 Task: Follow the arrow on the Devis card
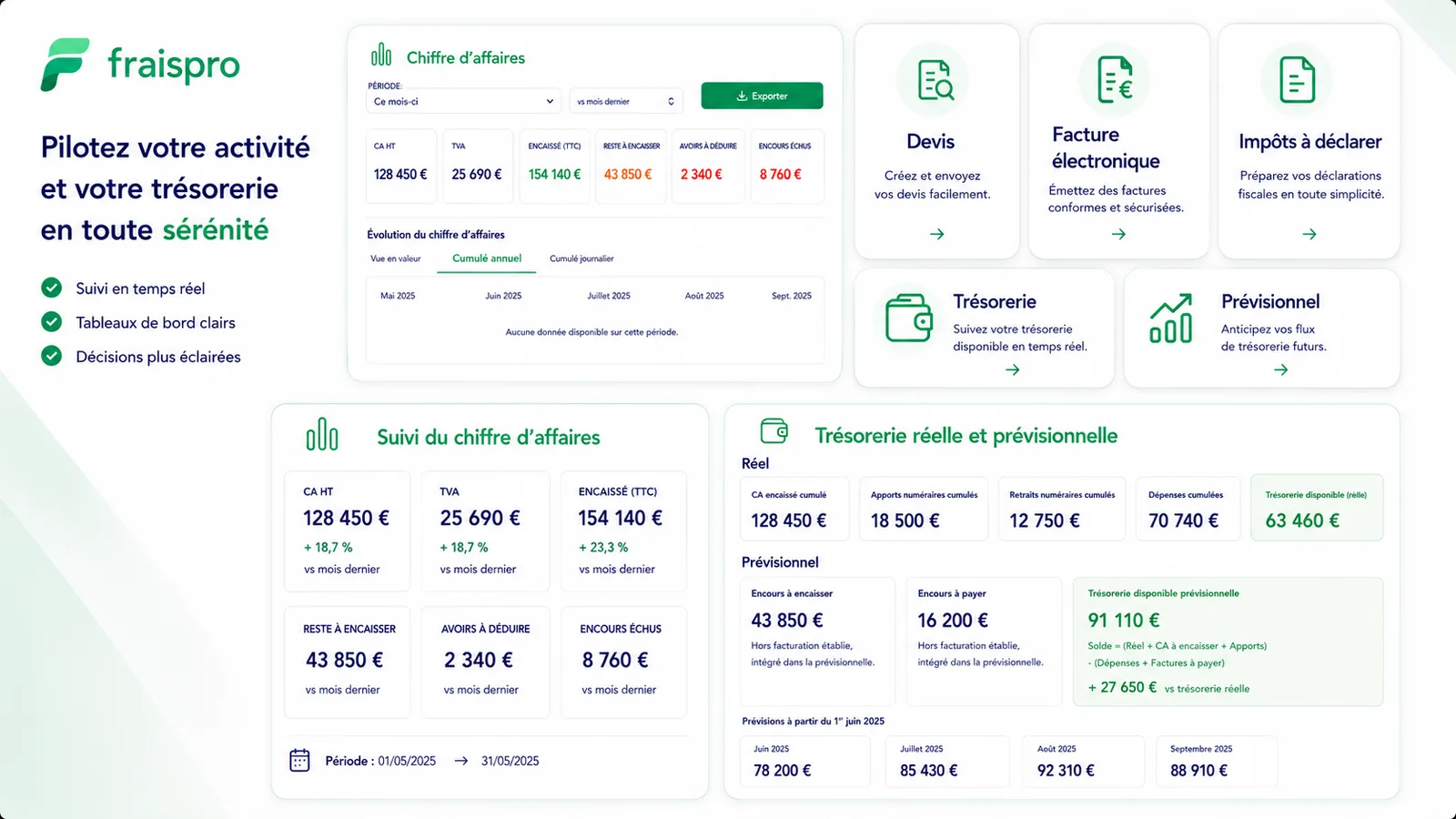pos(936,234)
